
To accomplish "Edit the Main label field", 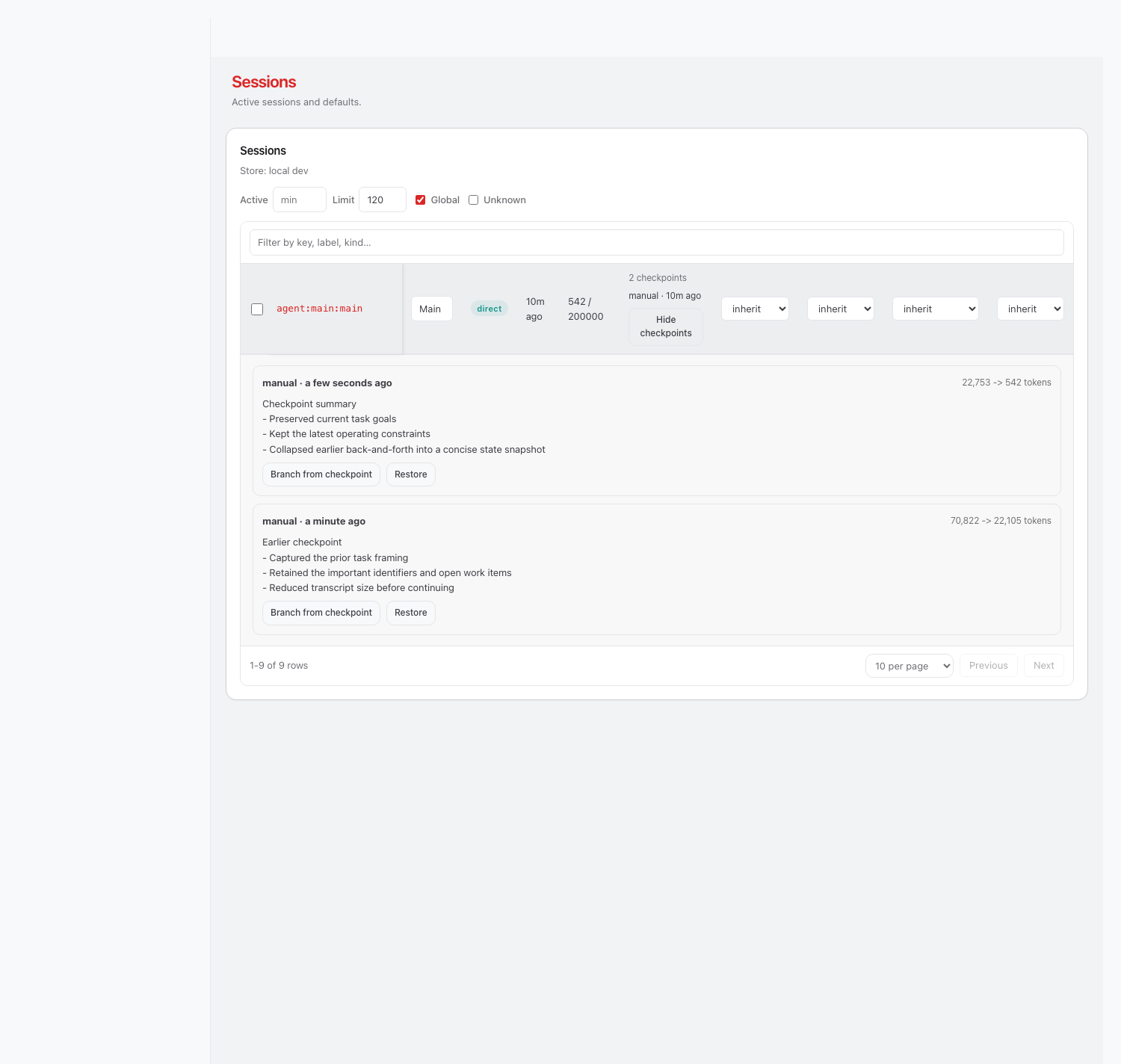I will tap(431, 309).
